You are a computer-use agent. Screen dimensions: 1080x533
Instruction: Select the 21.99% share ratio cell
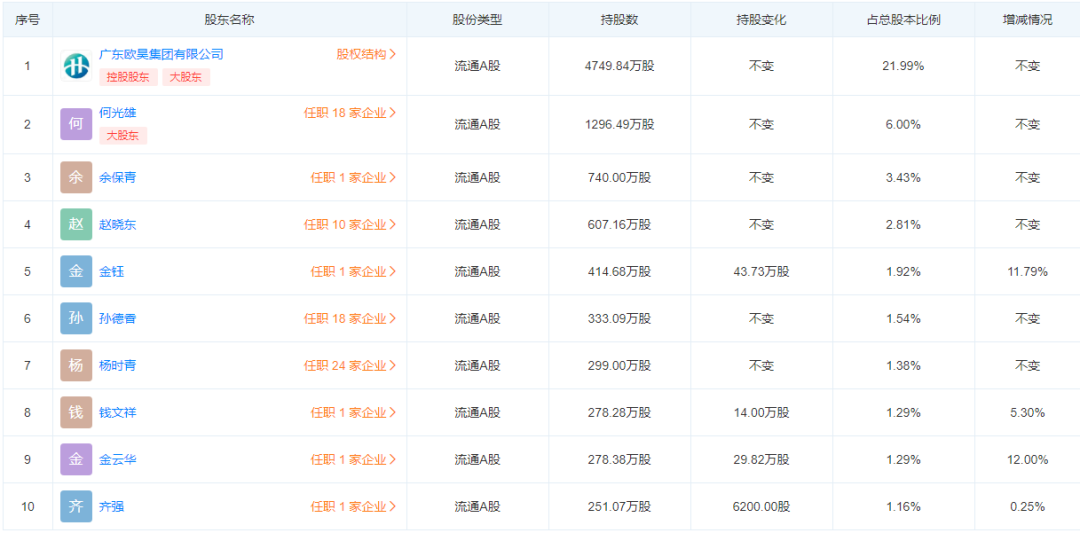[903, 66]
